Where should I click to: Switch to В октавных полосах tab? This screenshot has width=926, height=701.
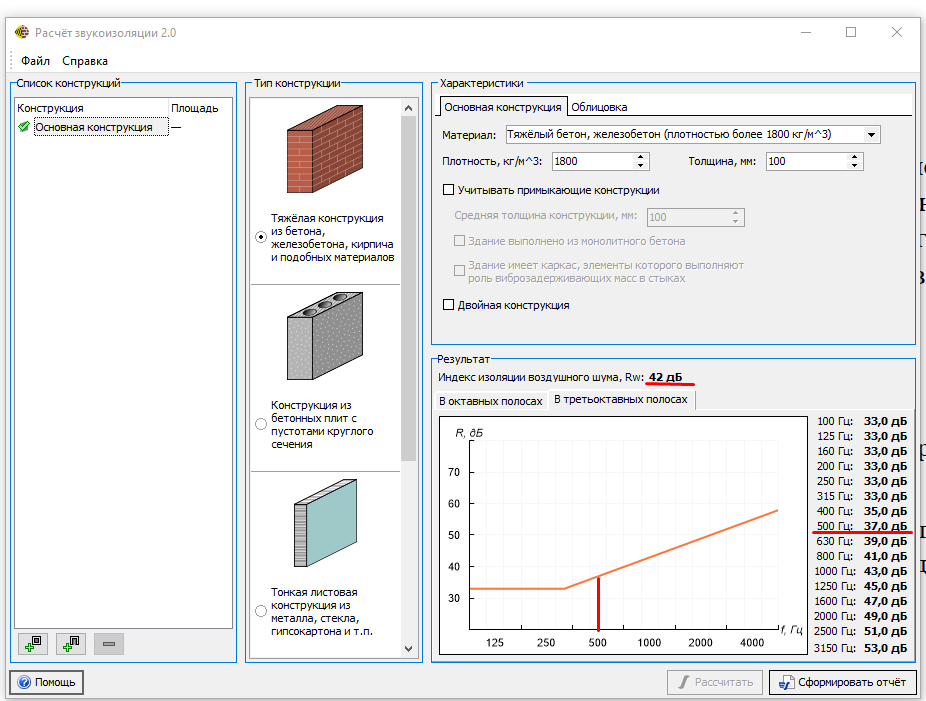point(490,400)
